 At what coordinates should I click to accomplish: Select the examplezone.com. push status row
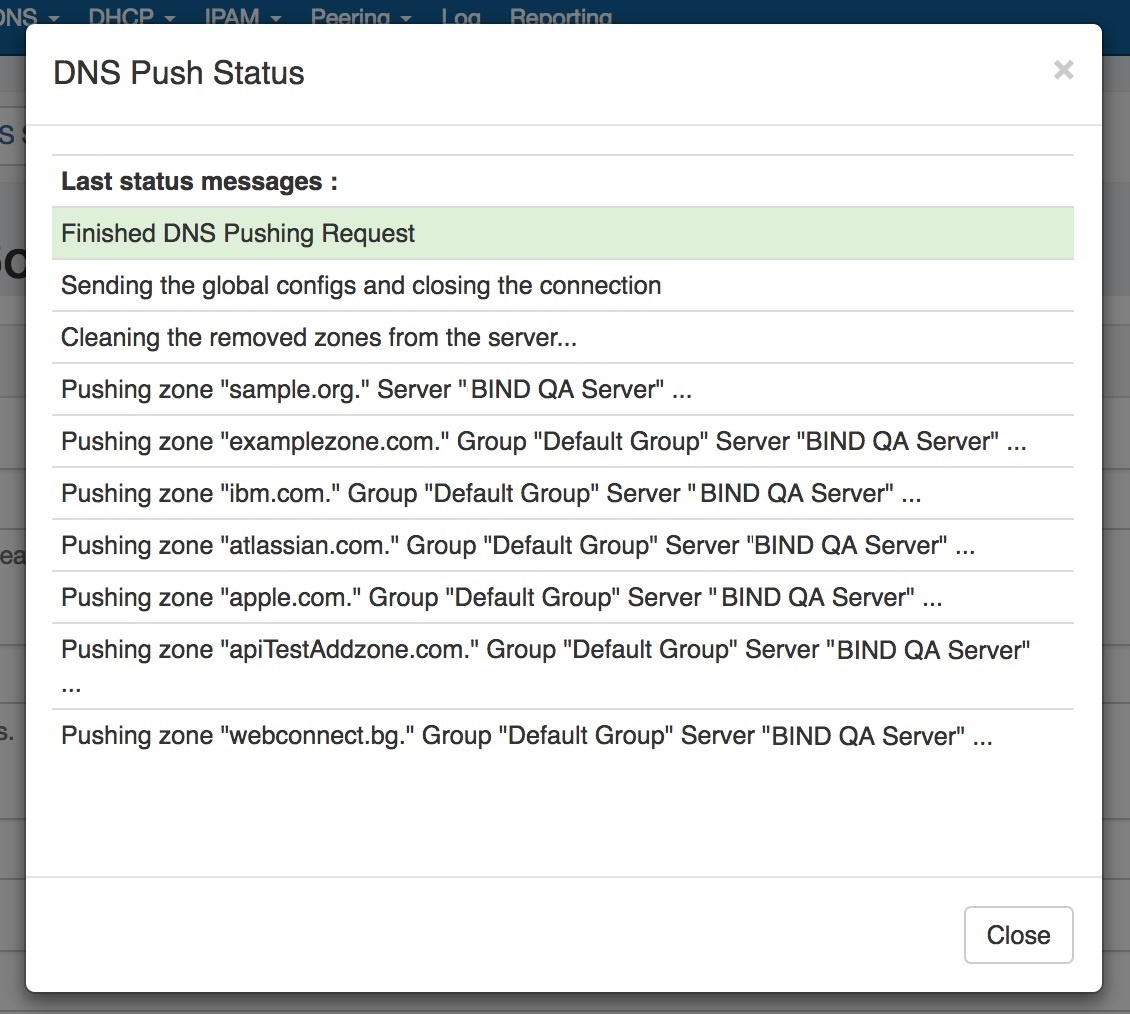coord(543,441)
